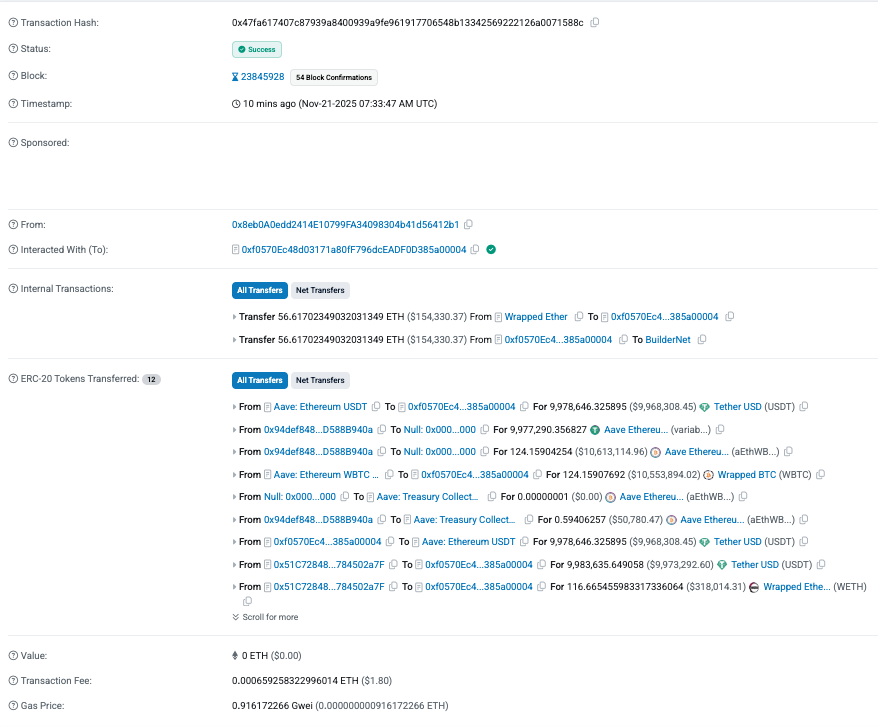Screen dimensions: 878x727
Task: Expand Scroll for more token transfers
Action: coord(265,617)
